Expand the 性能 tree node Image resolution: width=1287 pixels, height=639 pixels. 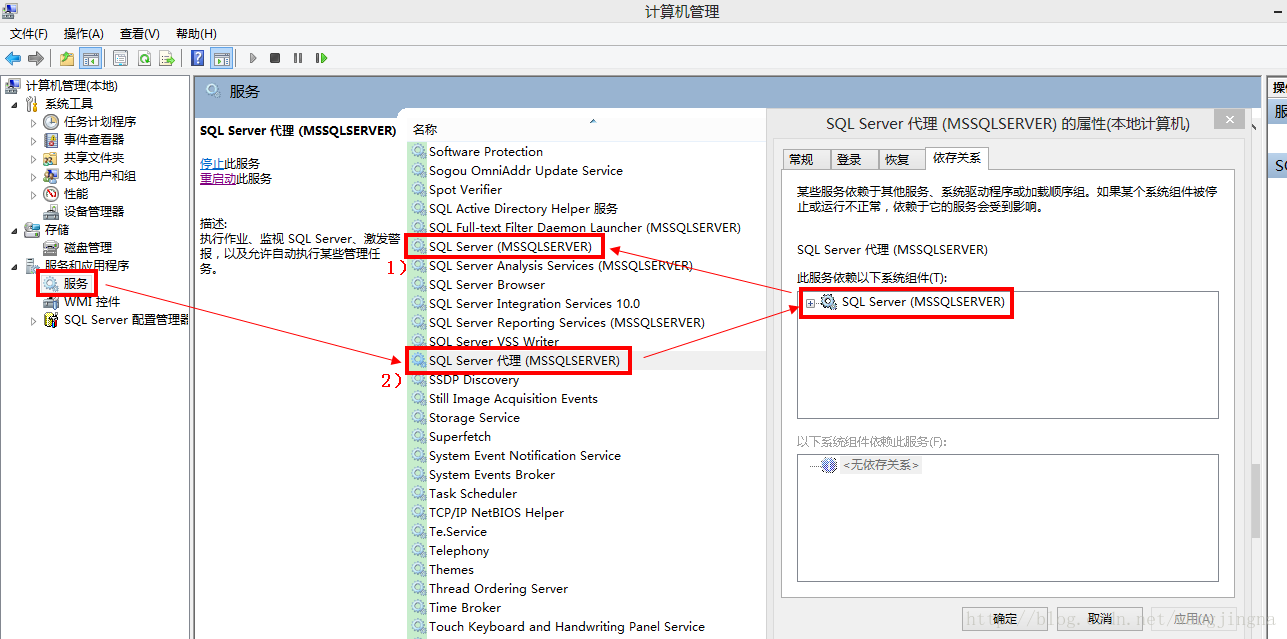pyautogui.click(x=33, y=194)
